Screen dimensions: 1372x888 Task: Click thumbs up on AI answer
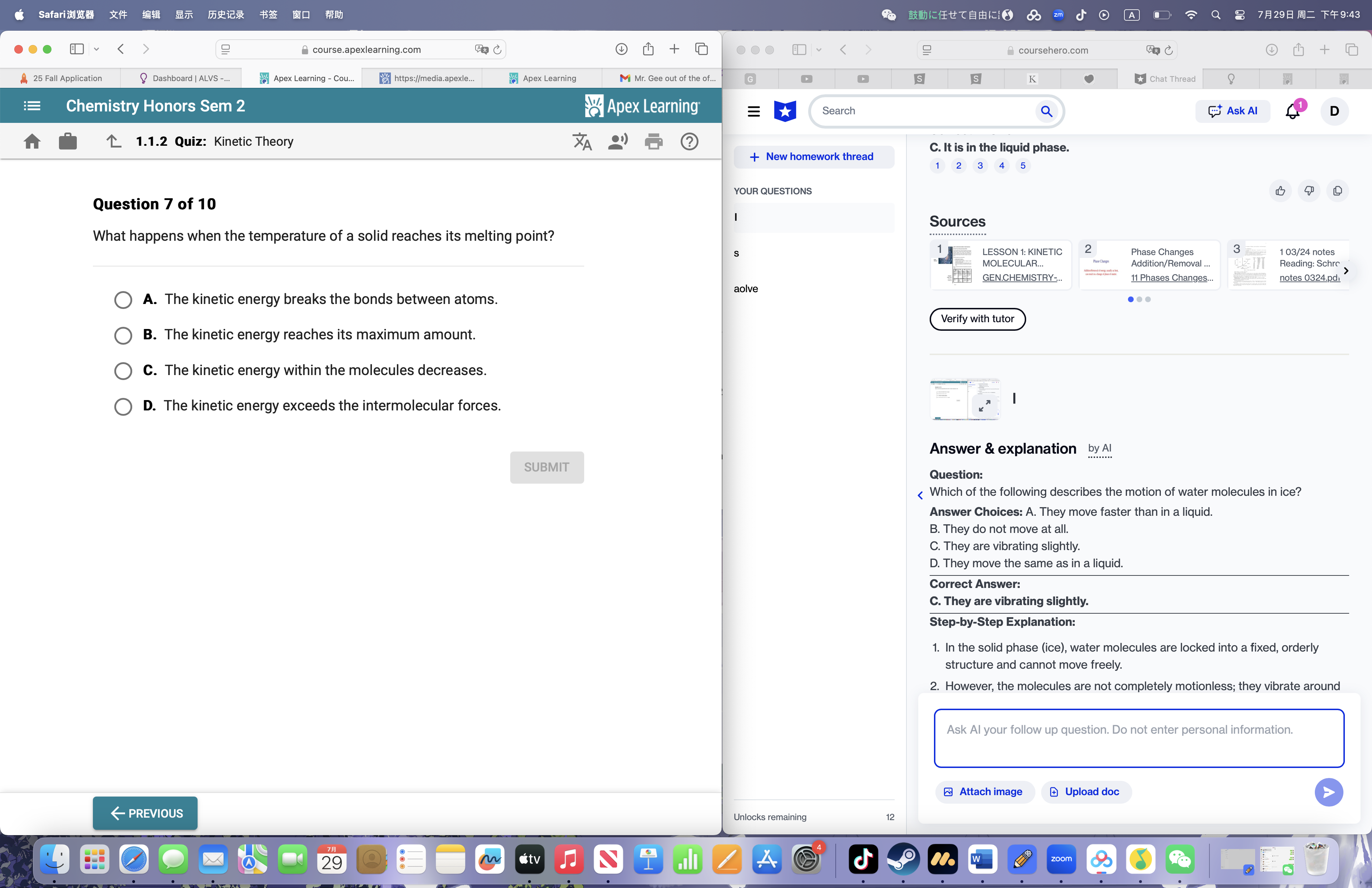[x=1280, y=191]
